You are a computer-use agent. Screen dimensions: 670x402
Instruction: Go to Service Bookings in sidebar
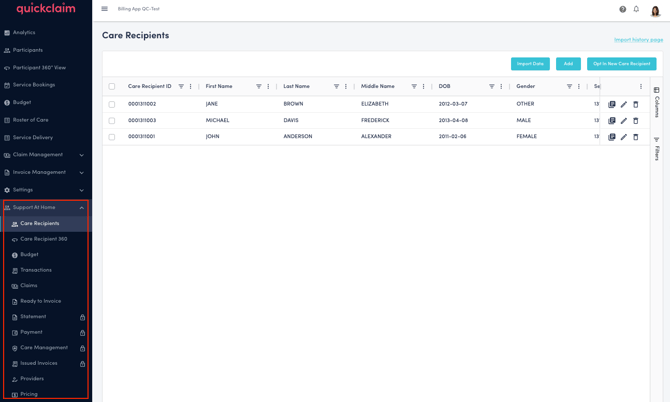(x=34, y=85)
